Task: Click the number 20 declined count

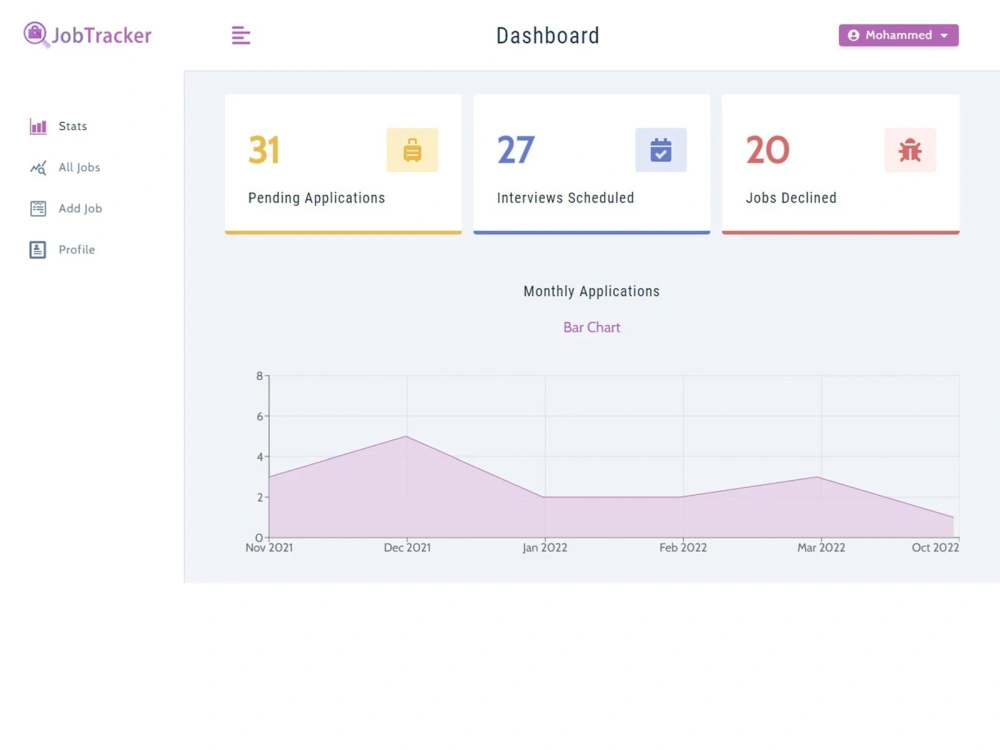Action: coord(768,151)
